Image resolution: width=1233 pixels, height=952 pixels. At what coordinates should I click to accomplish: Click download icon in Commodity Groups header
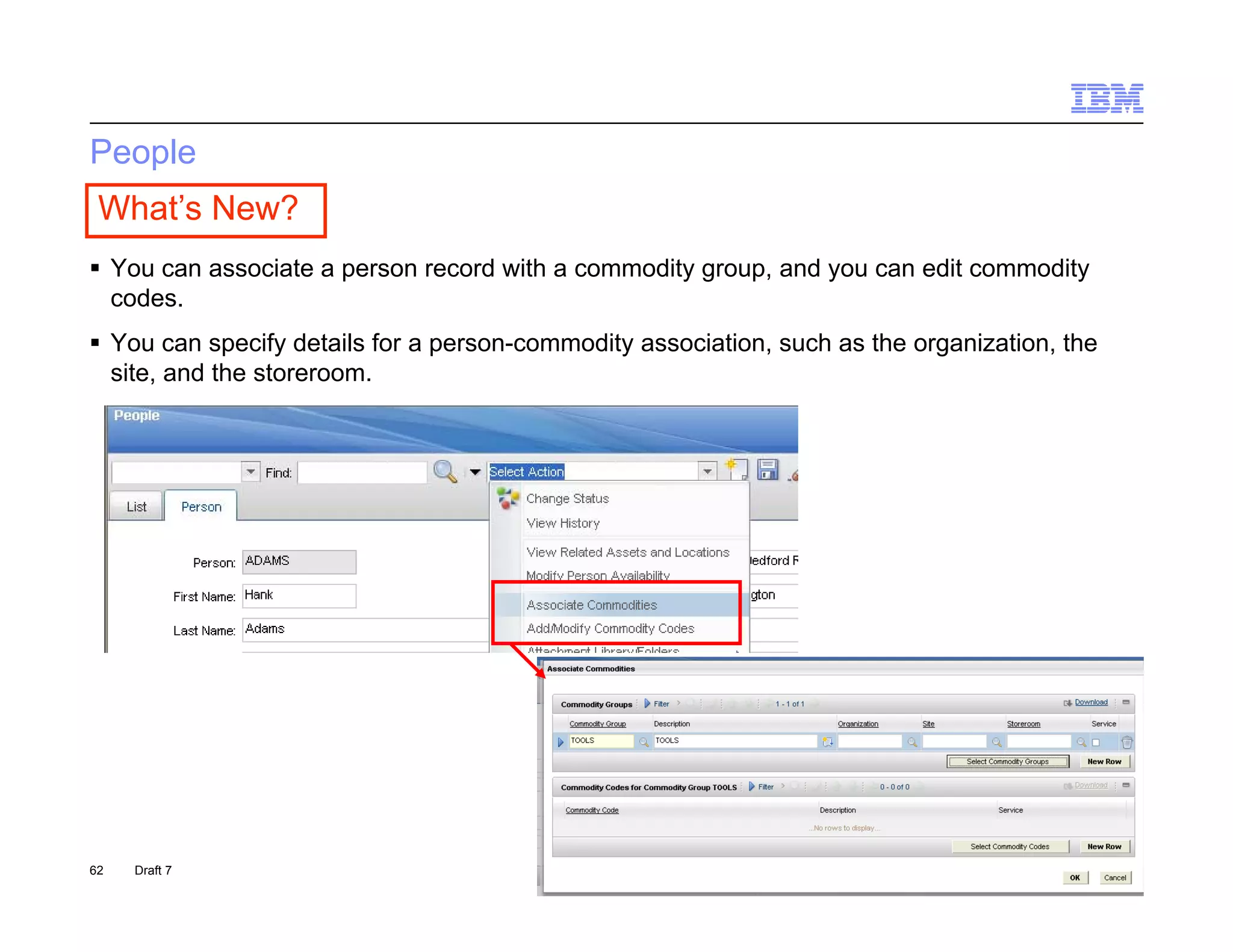tap(1067, 703)
